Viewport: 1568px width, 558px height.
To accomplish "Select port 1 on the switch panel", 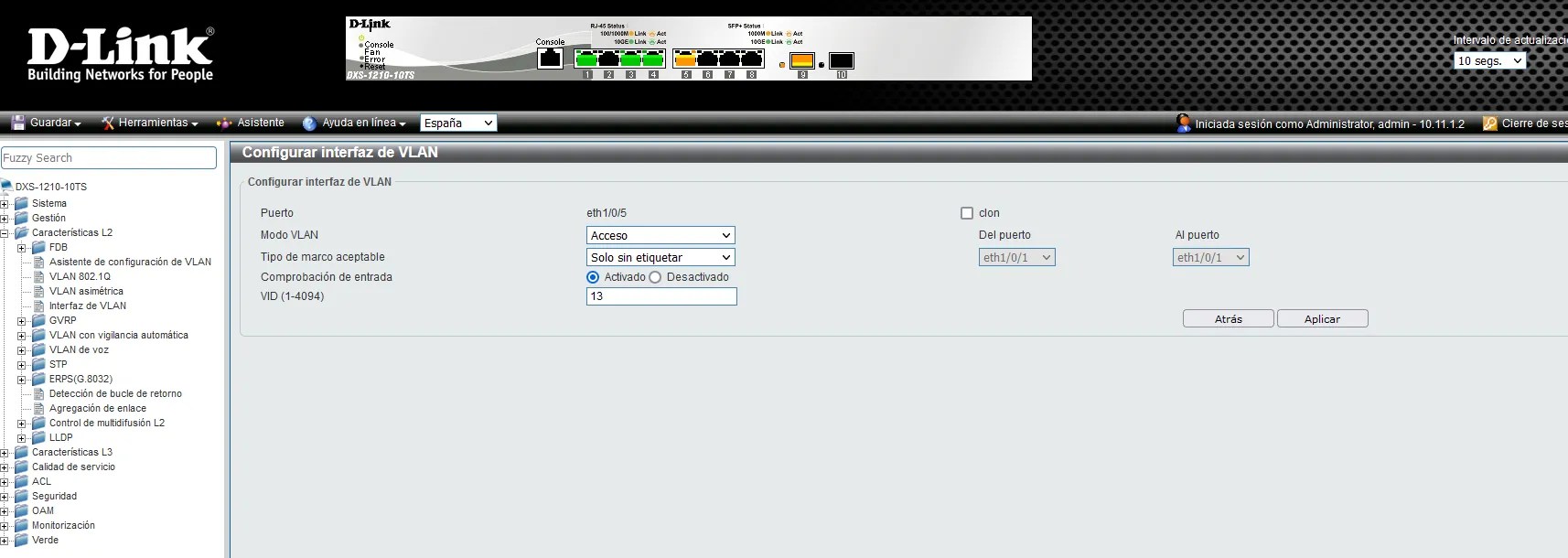I will coord(586,59).
